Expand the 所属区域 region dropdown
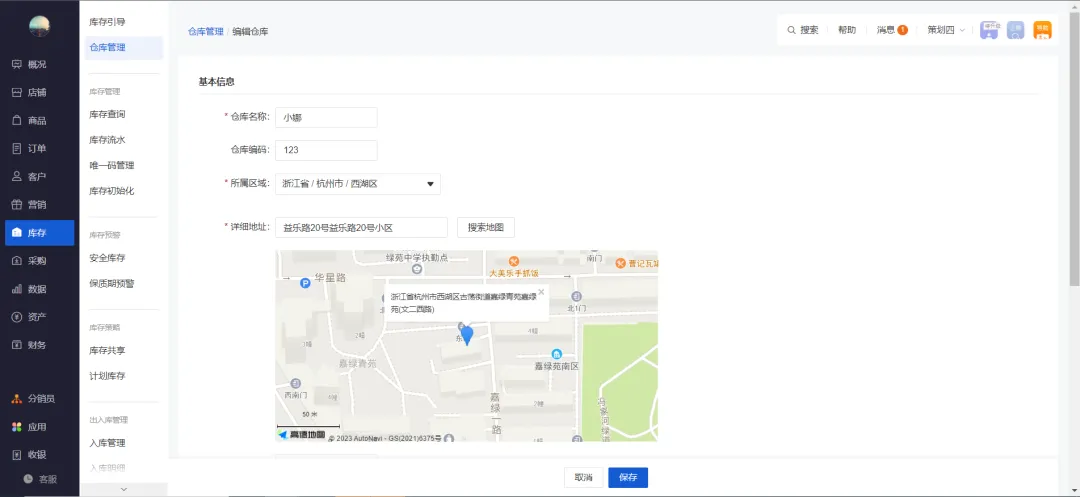The width and height of the screenshot is (1080, 497). click(x=430, y=184)
